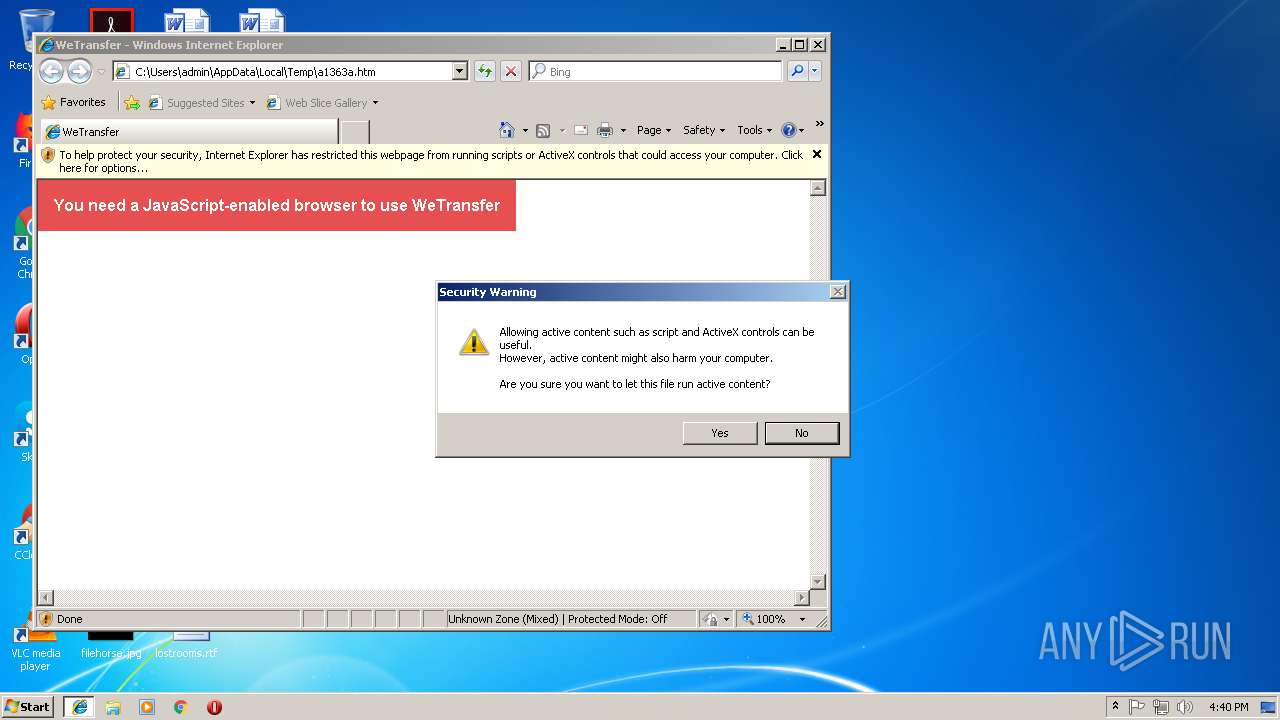Open the Windows Start button
This screenshot has height=720, width=1280.
point(28,706)
